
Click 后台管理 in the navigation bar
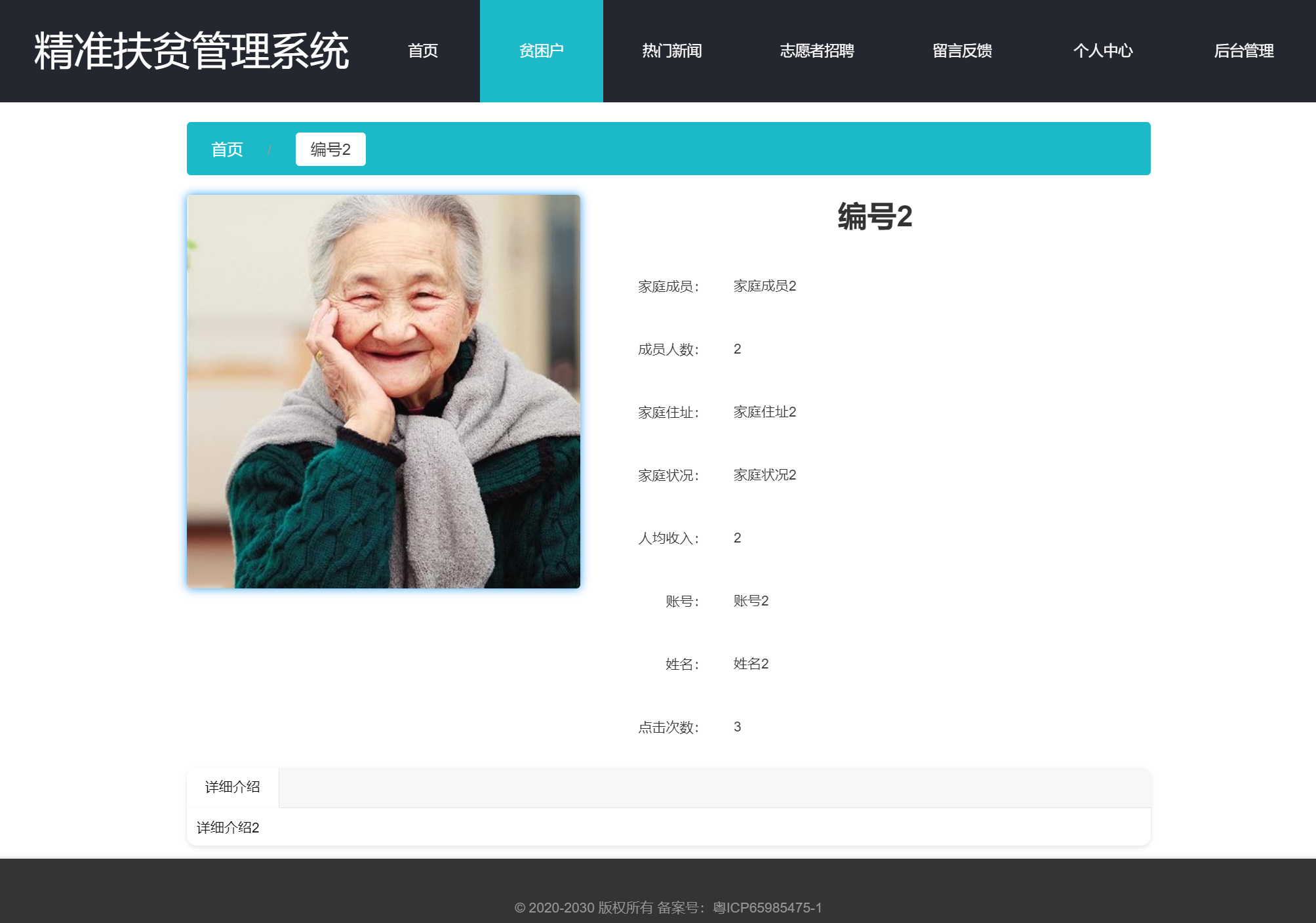tap(1243, 51)
